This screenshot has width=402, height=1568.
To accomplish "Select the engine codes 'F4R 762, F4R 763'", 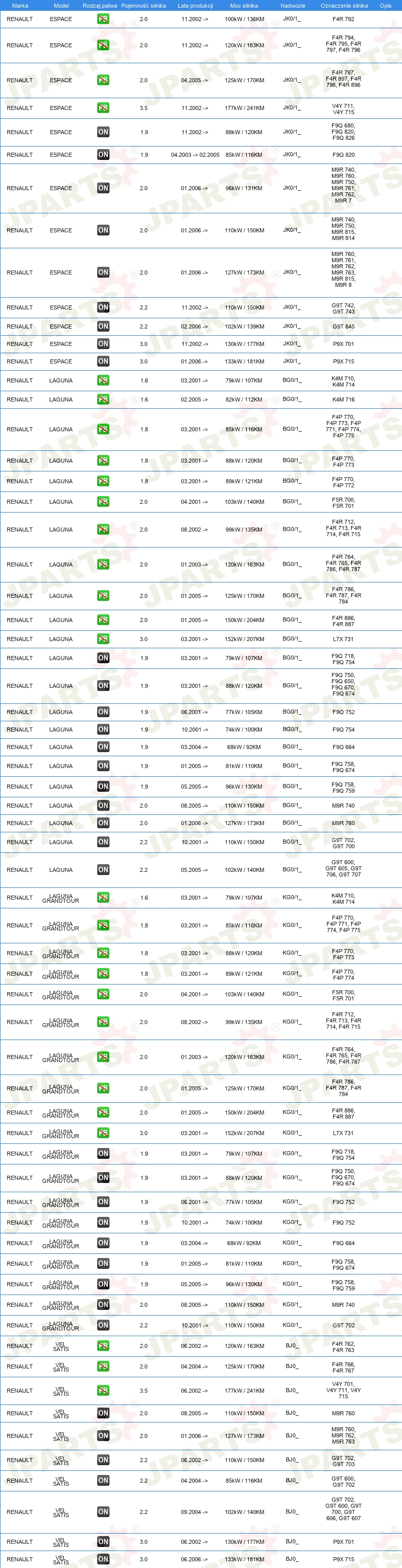I will (343, 1346).
